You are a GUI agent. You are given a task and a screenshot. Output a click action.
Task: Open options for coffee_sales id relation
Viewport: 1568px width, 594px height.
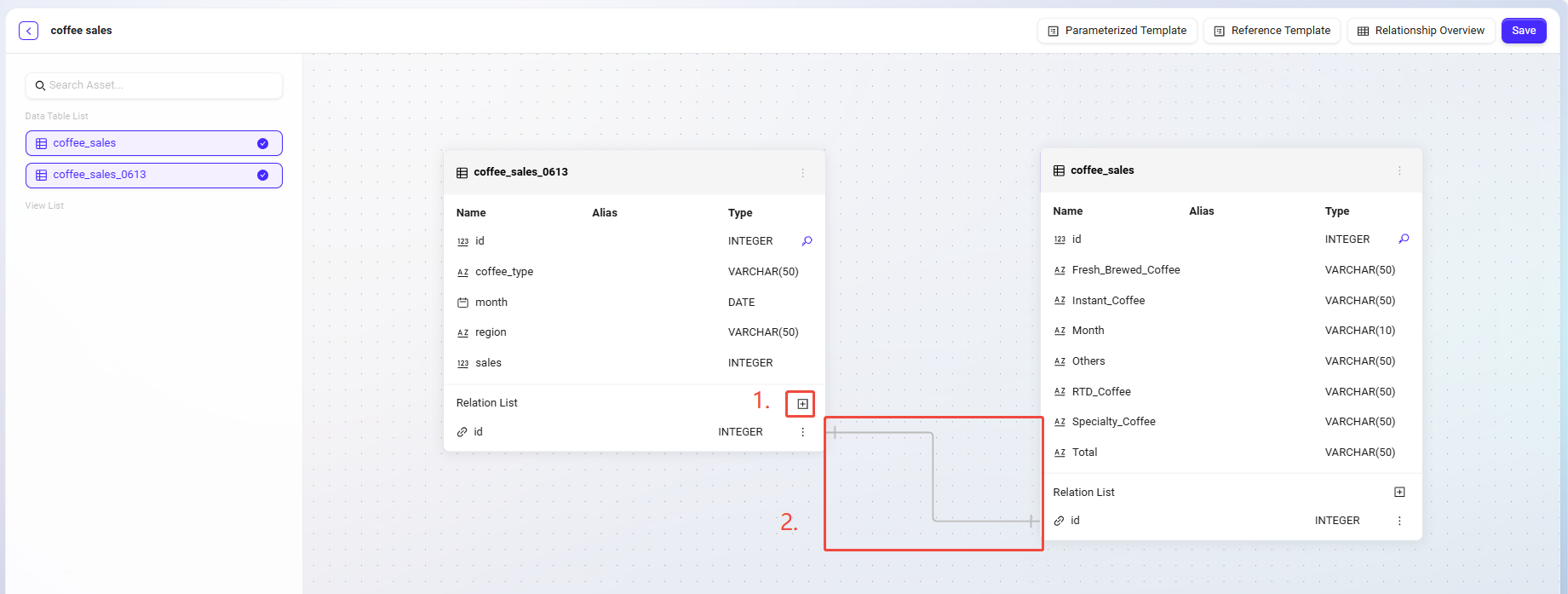pos(1399,521)
